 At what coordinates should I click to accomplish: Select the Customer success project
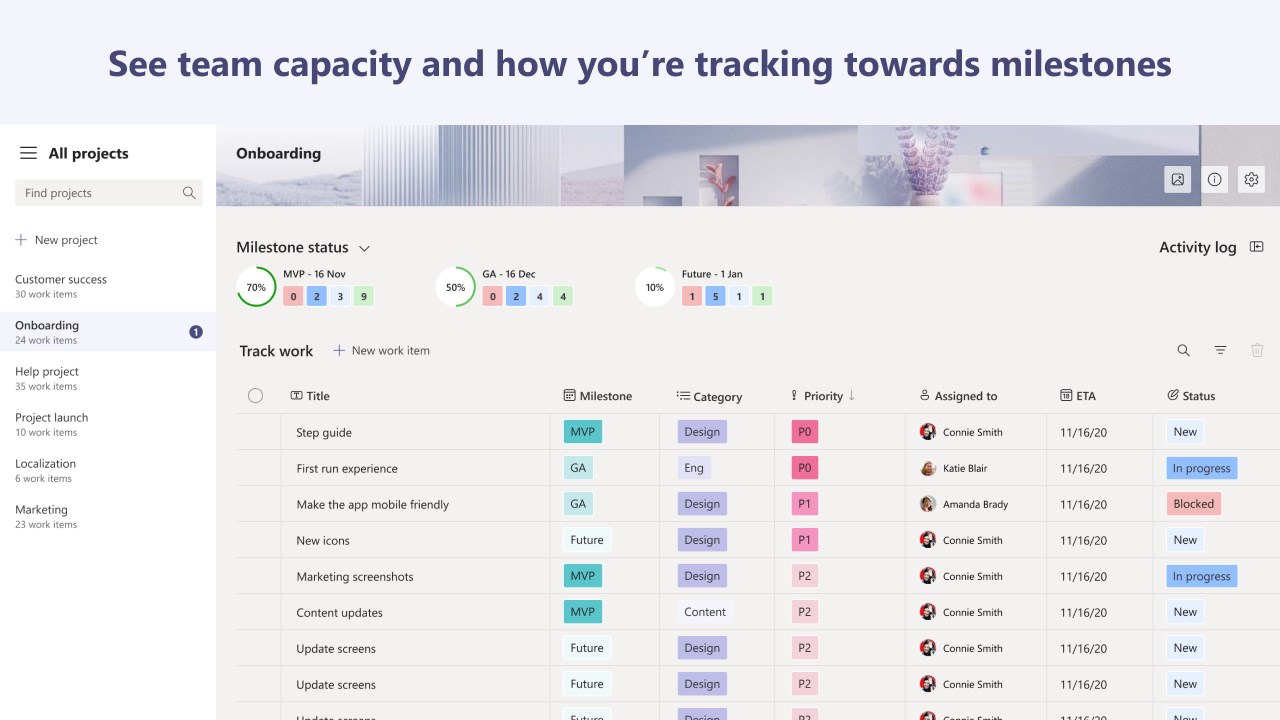[108, 286]
